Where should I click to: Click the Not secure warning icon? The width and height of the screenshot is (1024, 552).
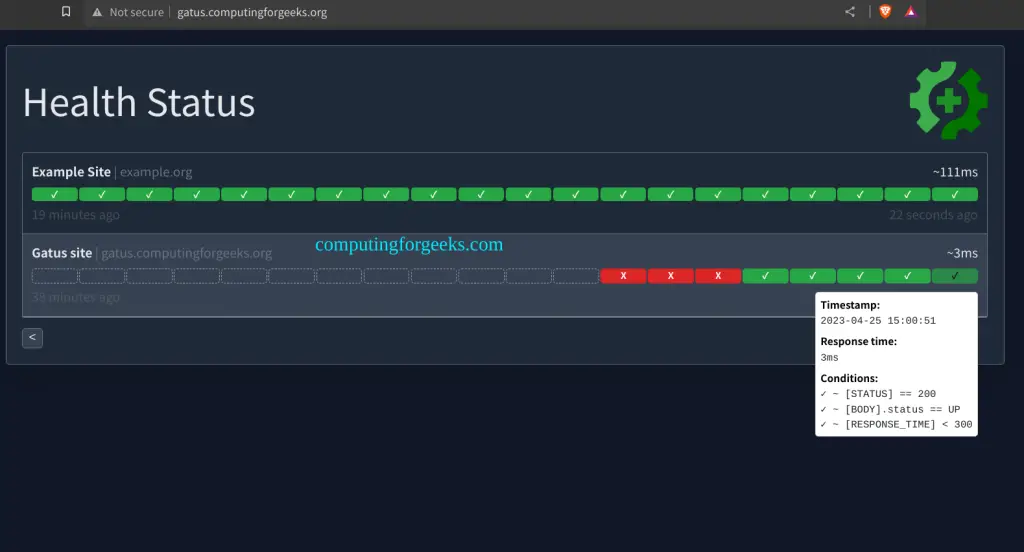97,12
